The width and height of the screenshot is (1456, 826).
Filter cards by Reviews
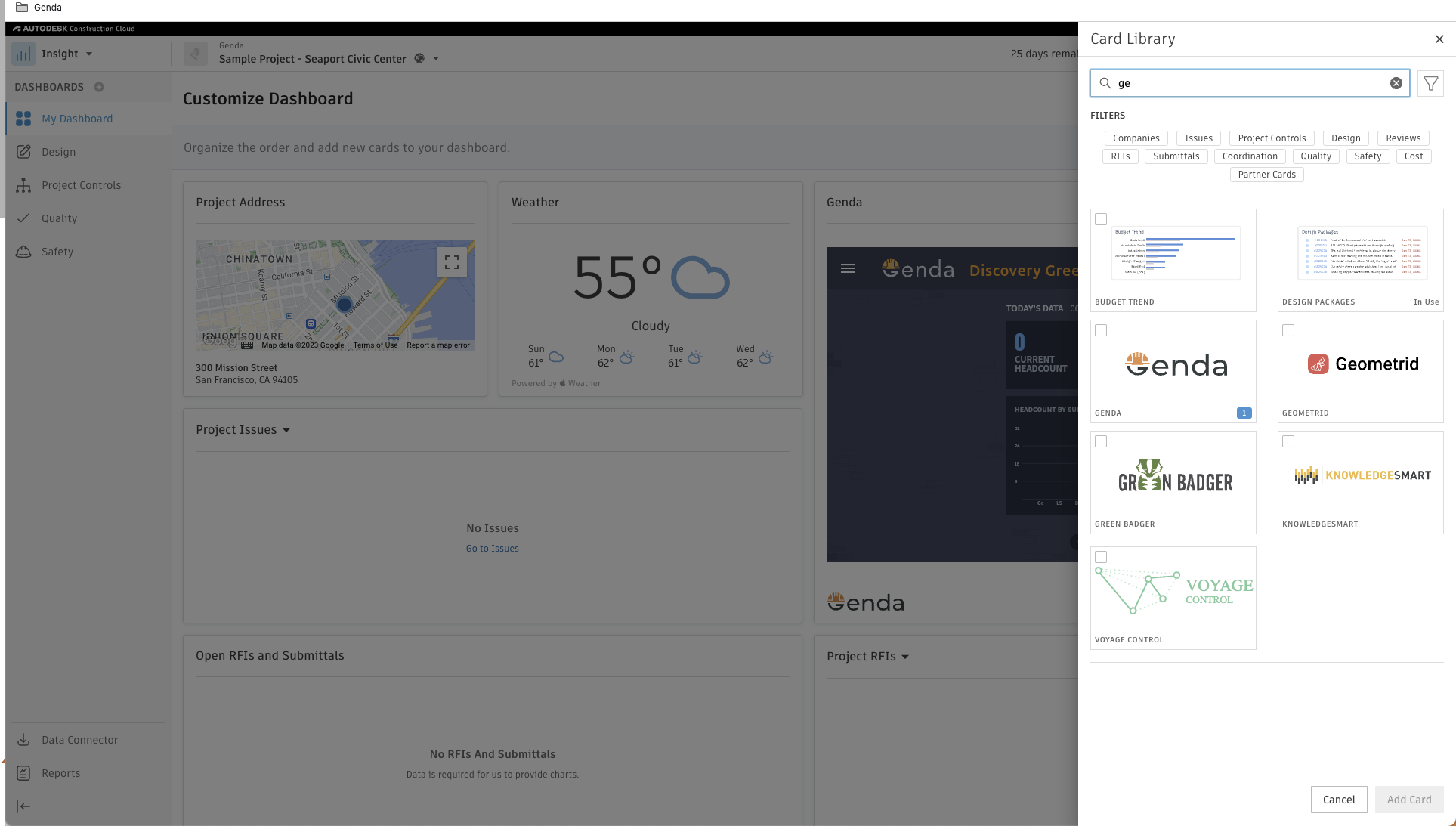click(1403, 138)
